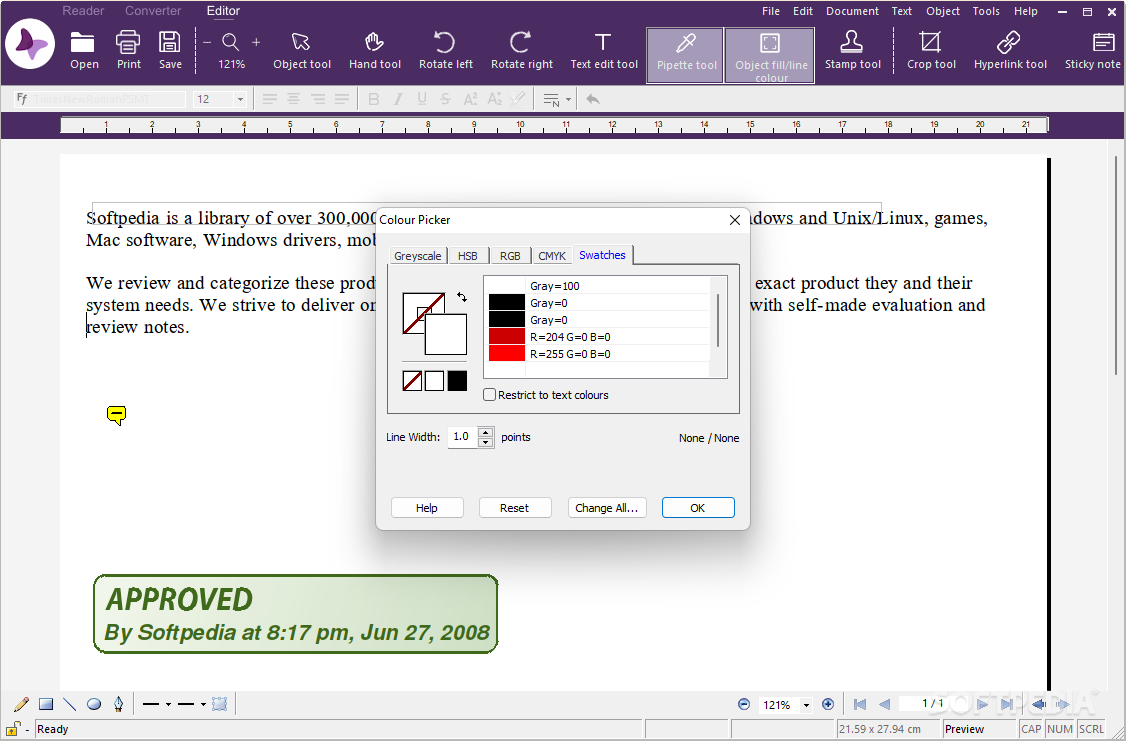Viewport: 1126px width, 741px height.
Task: Pick the Crop tool
Action: tap(931, 50)
